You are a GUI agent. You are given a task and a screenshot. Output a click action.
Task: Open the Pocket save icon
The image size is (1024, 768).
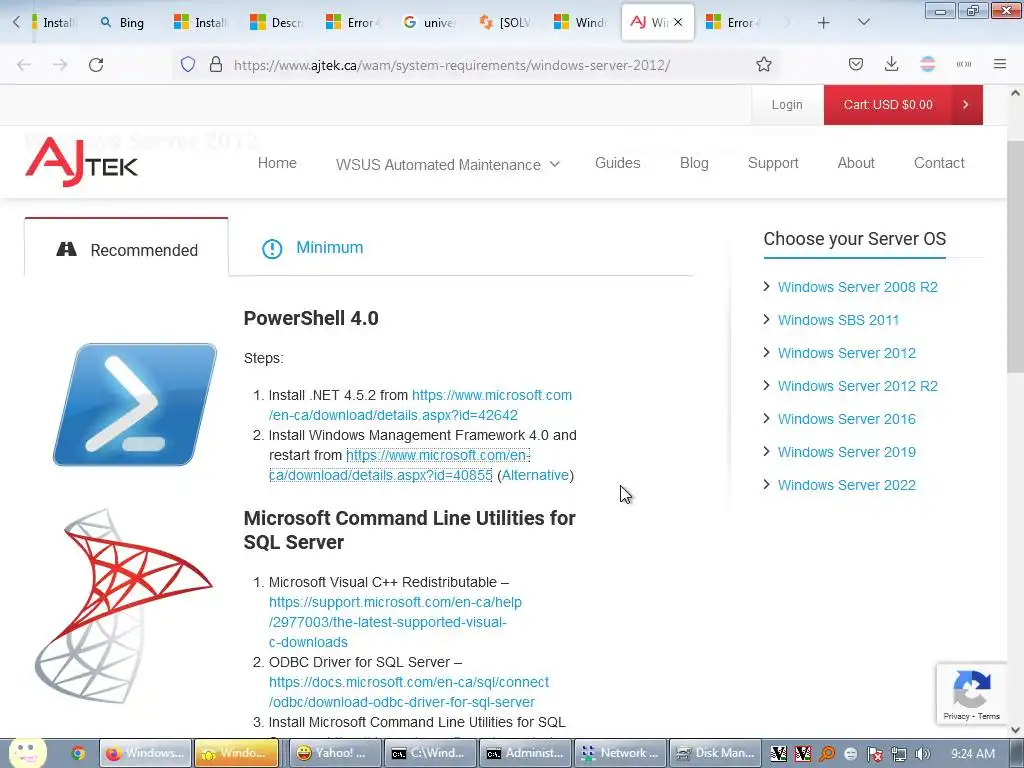tap(856, 64)
